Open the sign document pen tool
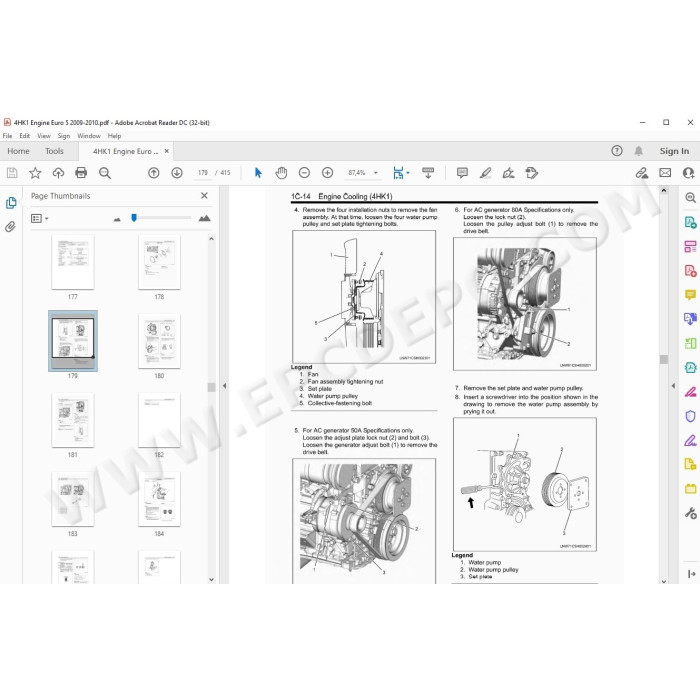 pos(508,173)
